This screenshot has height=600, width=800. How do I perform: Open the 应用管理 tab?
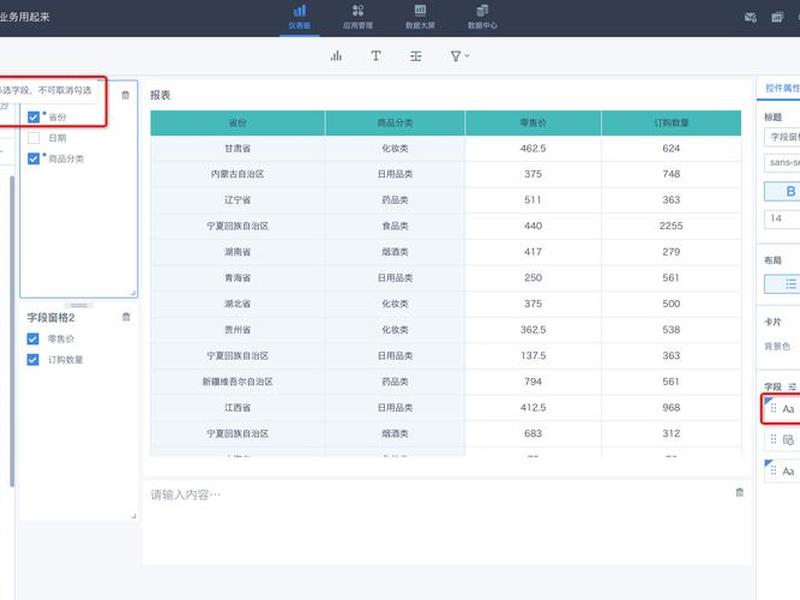pos(358,17)
